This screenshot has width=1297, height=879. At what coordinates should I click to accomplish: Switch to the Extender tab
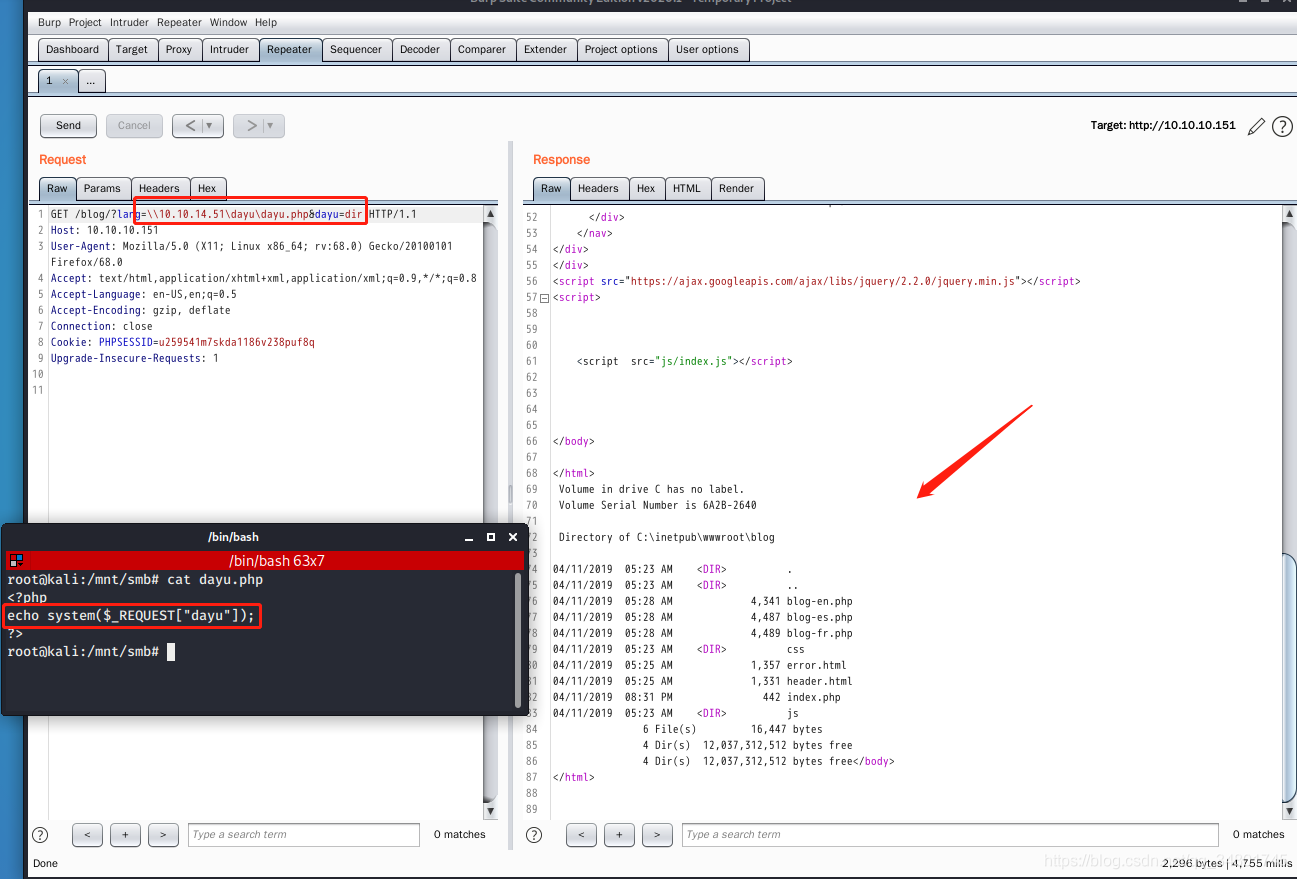tap(545, 49)
